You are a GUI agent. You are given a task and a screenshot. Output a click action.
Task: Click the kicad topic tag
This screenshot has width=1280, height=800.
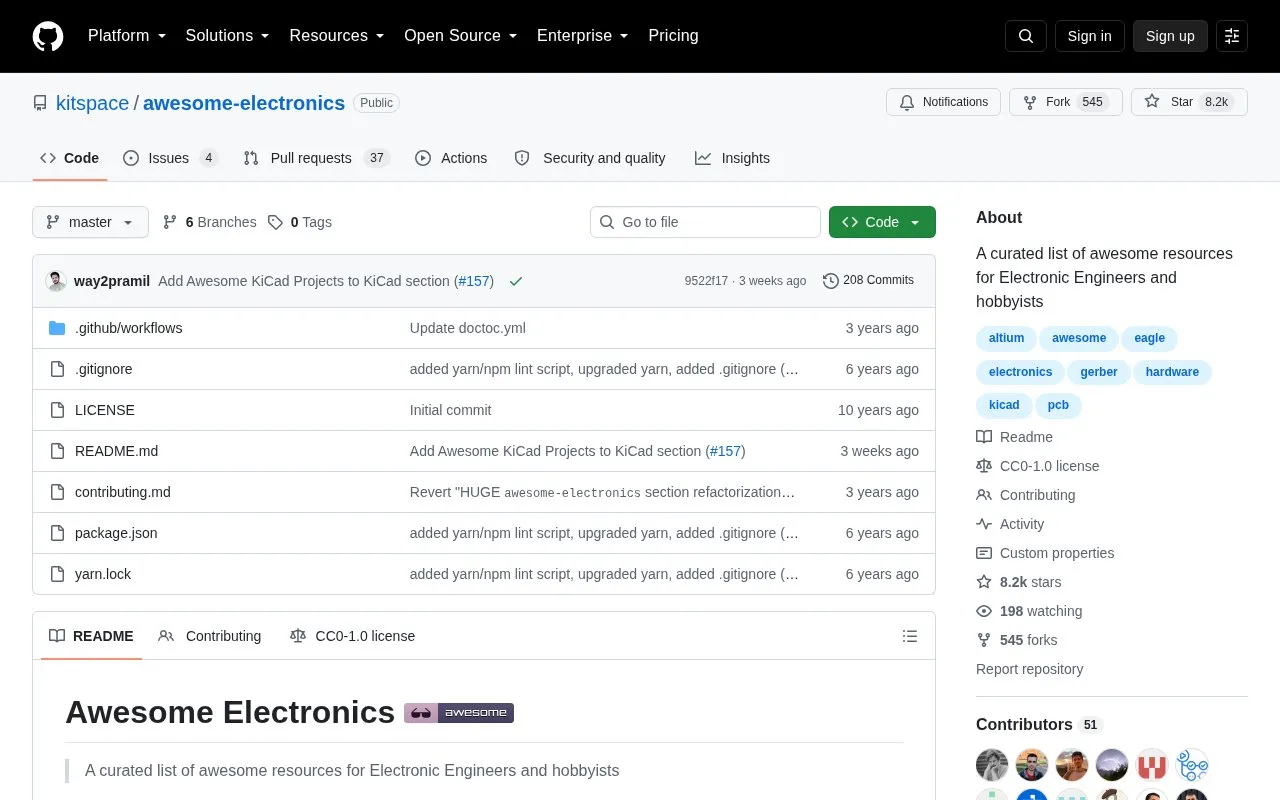pyautogui.click(x=1004, y=405)
